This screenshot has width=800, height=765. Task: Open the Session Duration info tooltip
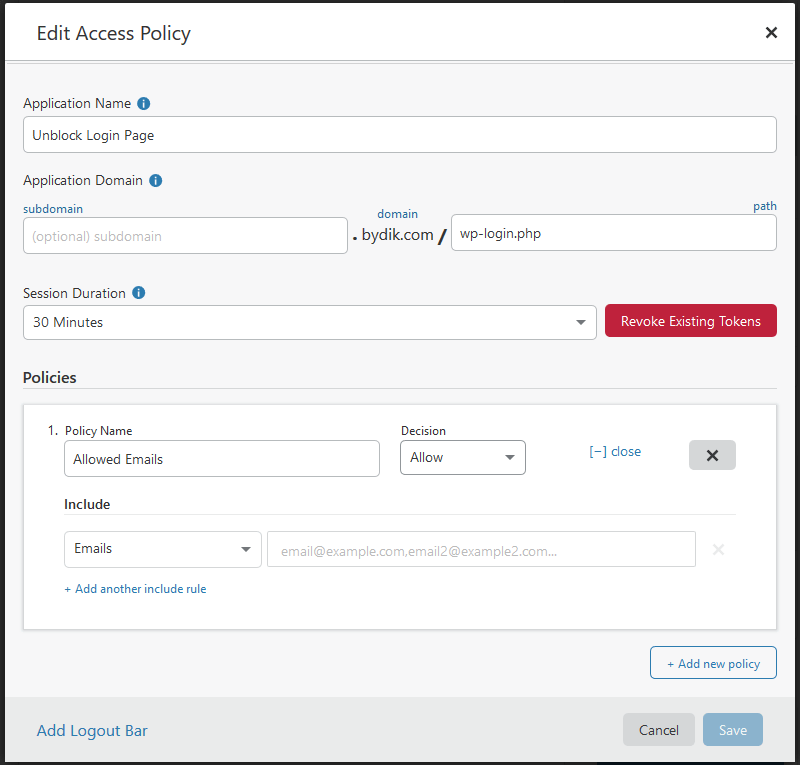click(139, 292)
